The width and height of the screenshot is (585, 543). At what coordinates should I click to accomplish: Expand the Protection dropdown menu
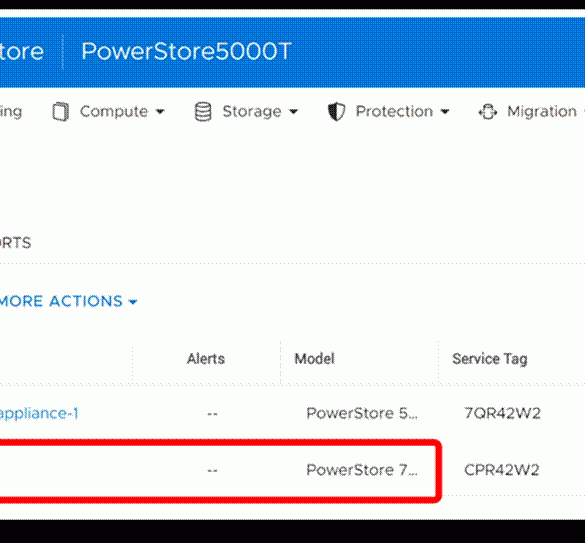[x=402, y=111]
